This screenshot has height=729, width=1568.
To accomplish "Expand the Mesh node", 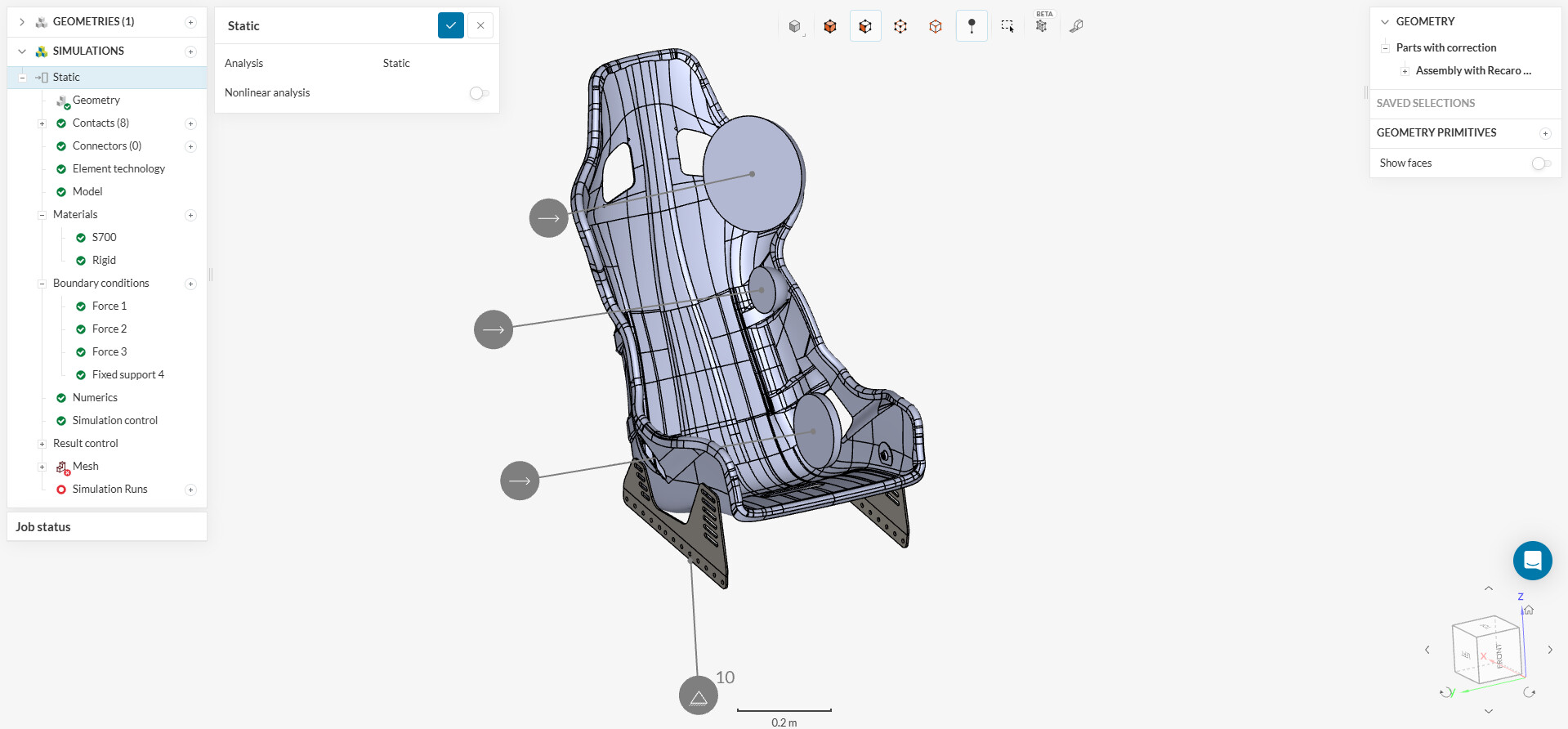I will [42, 467].
